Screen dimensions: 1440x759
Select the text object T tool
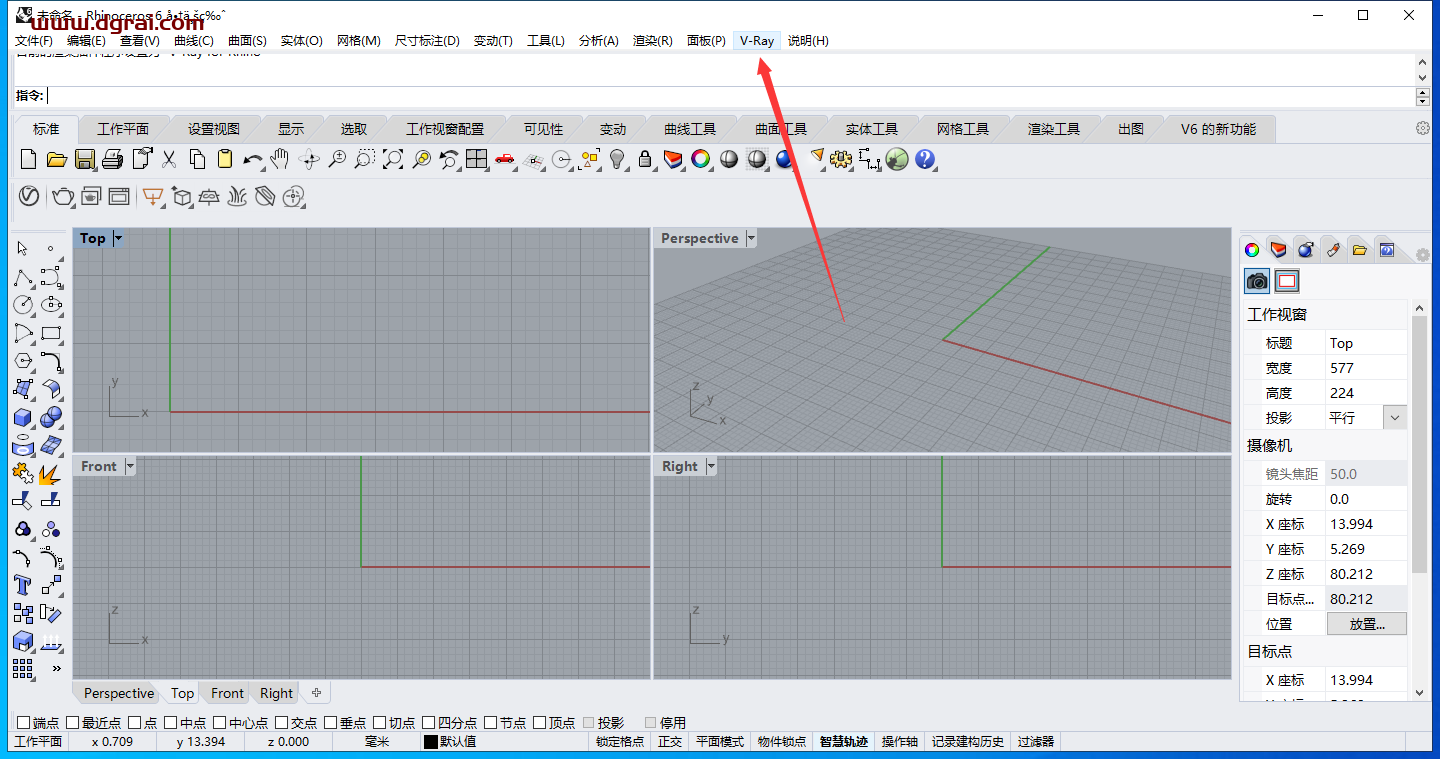coord(23,585)
